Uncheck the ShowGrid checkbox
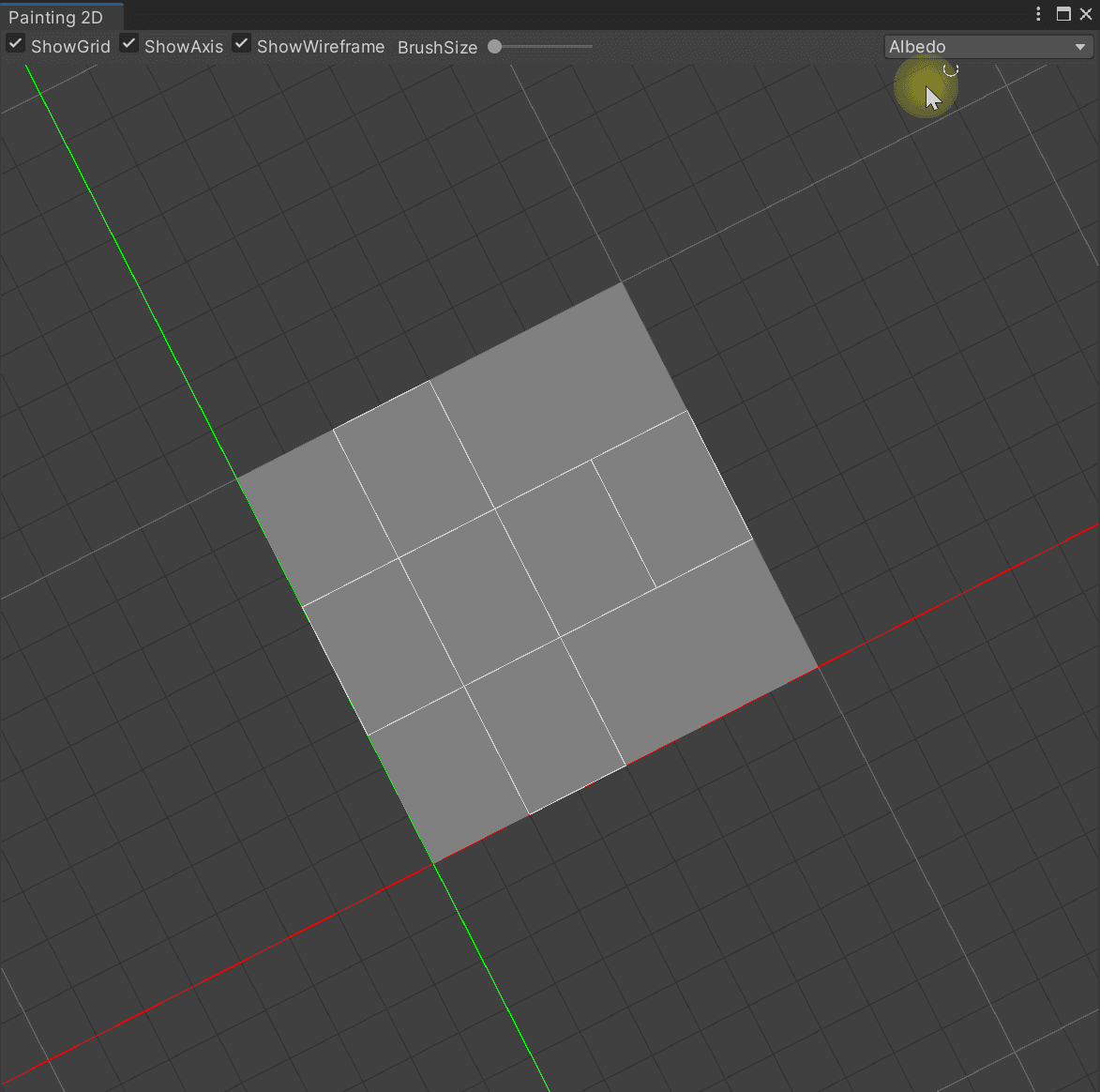The image size is (1100, 1092). click(x=15, y=45)
